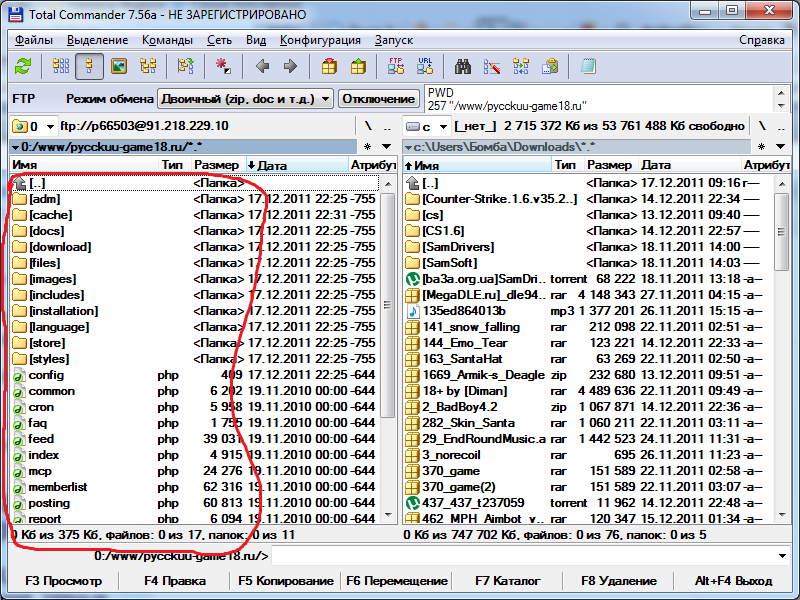Screen dimensions: 800x600
Task: Click the F4 Правка button
Action: tap(175, 581)
